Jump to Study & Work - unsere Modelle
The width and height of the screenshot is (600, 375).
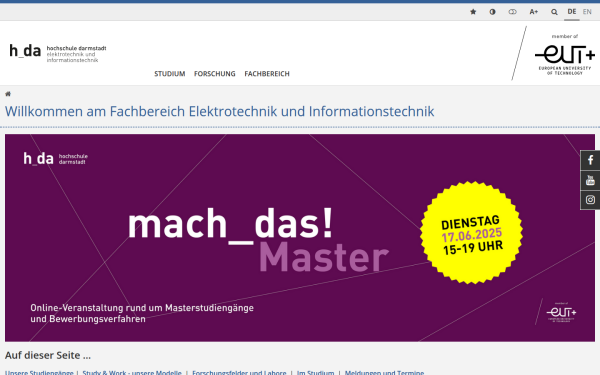tap(132, 372)
